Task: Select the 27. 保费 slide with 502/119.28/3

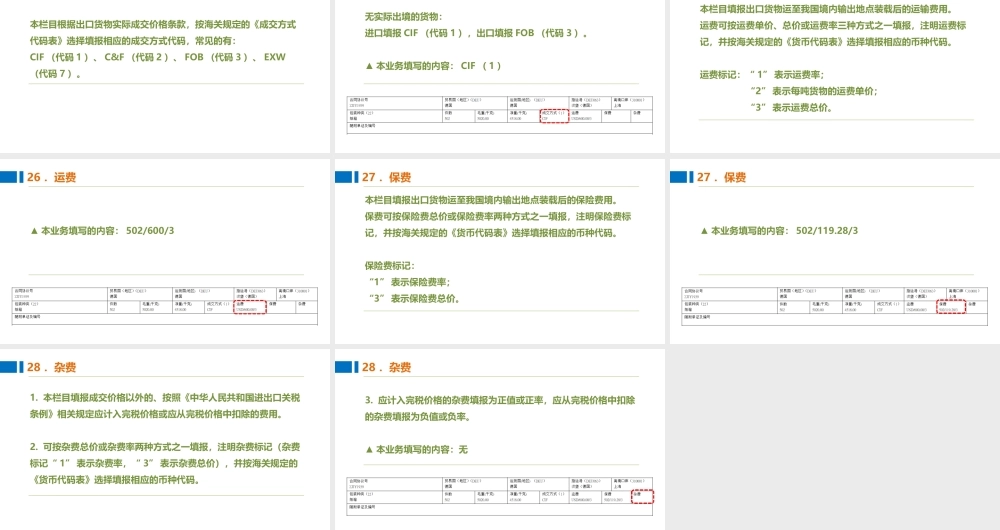Action: click(x=835, y=251)
